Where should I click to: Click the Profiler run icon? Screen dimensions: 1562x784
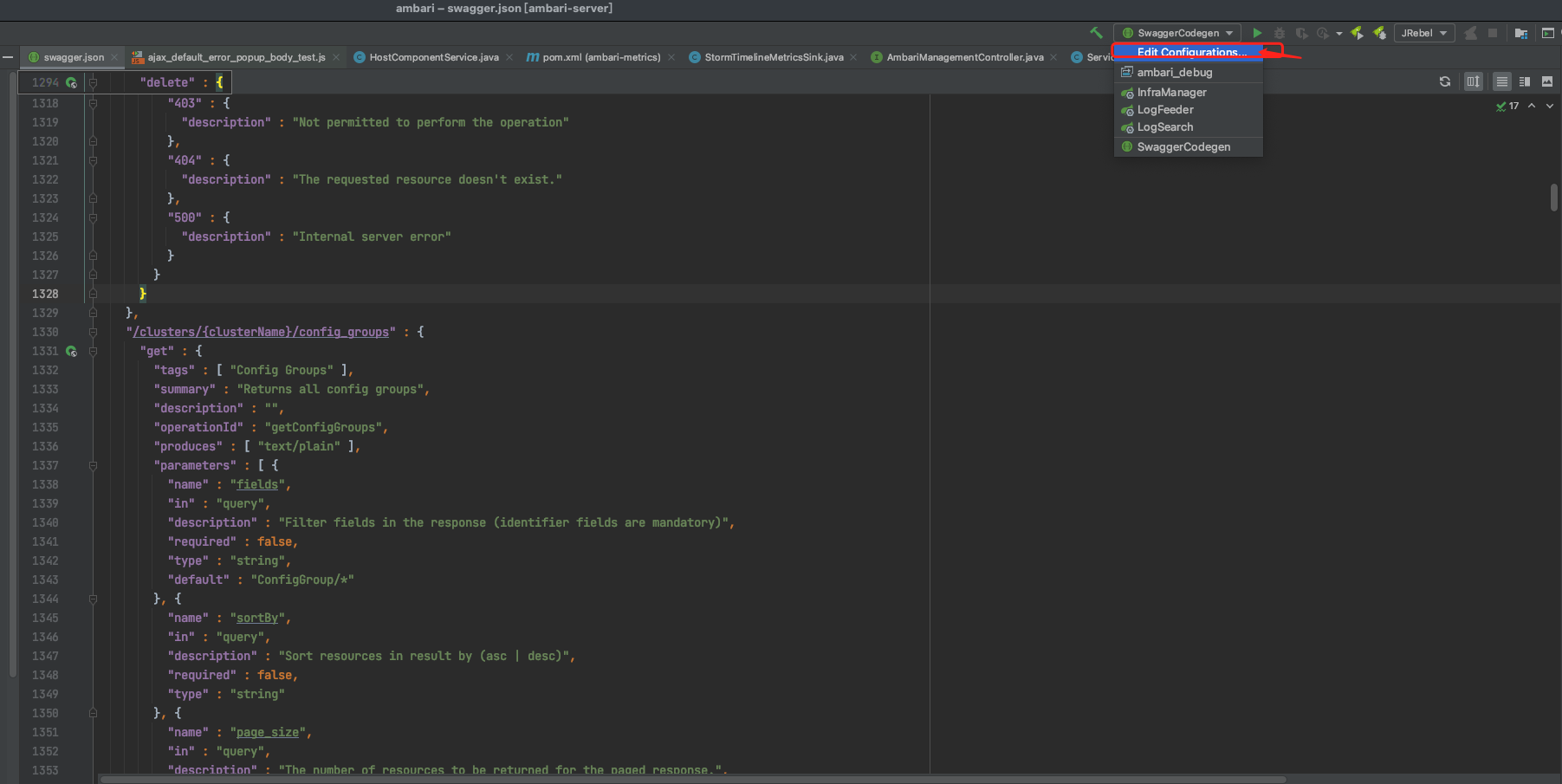1322,33
